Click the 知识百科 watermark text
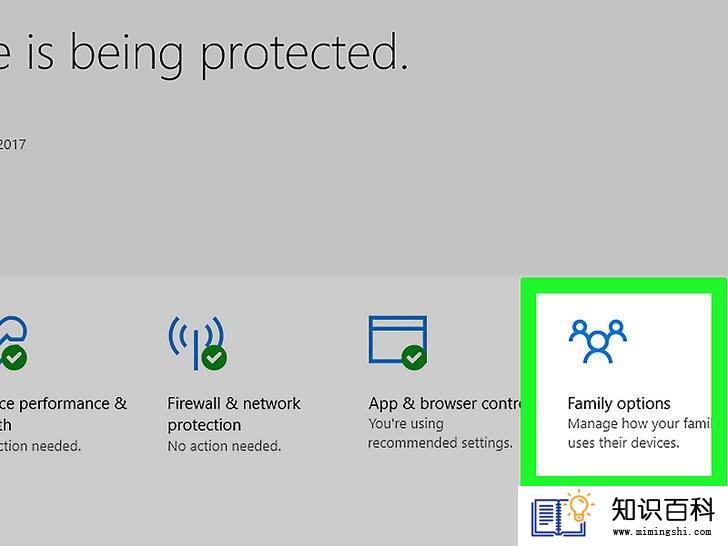The image size is (728, 546). tap(663, 510)
